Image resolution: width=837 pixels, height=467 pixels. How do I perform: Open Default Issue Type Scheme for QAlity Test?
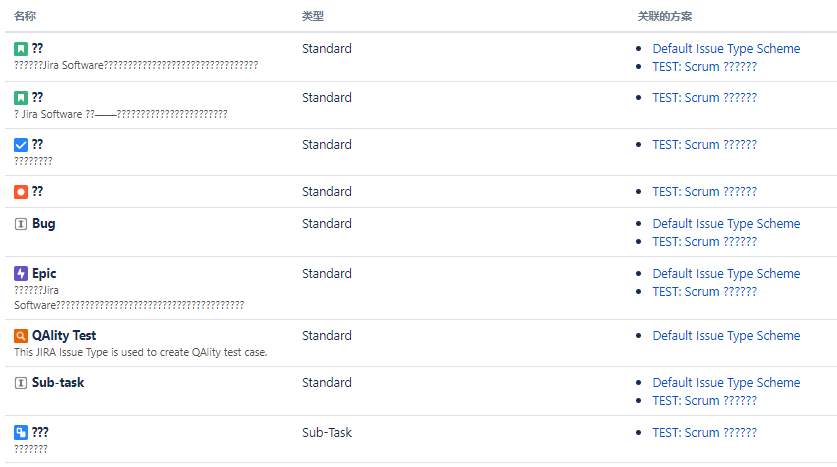coord(726,336)
